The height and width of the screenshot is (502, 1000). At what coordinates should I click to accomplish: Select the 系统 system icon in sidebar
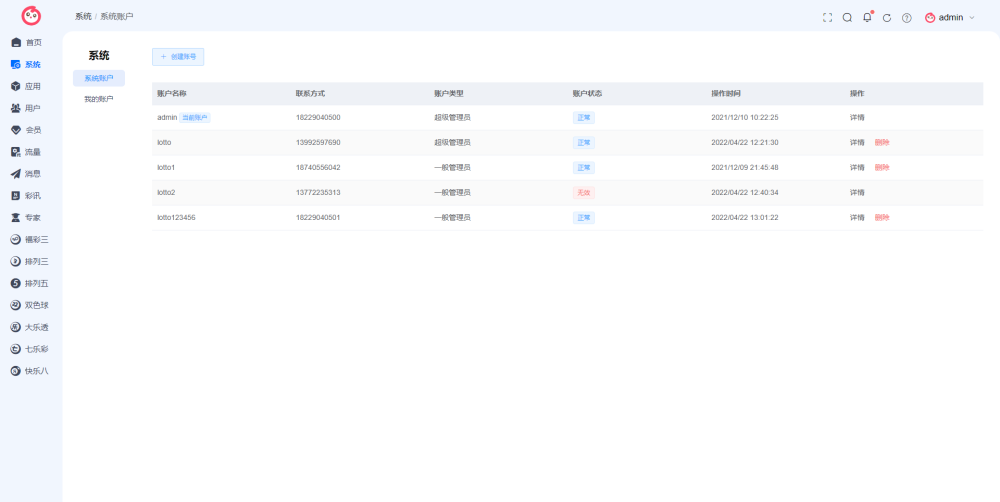tap(16, 64)
